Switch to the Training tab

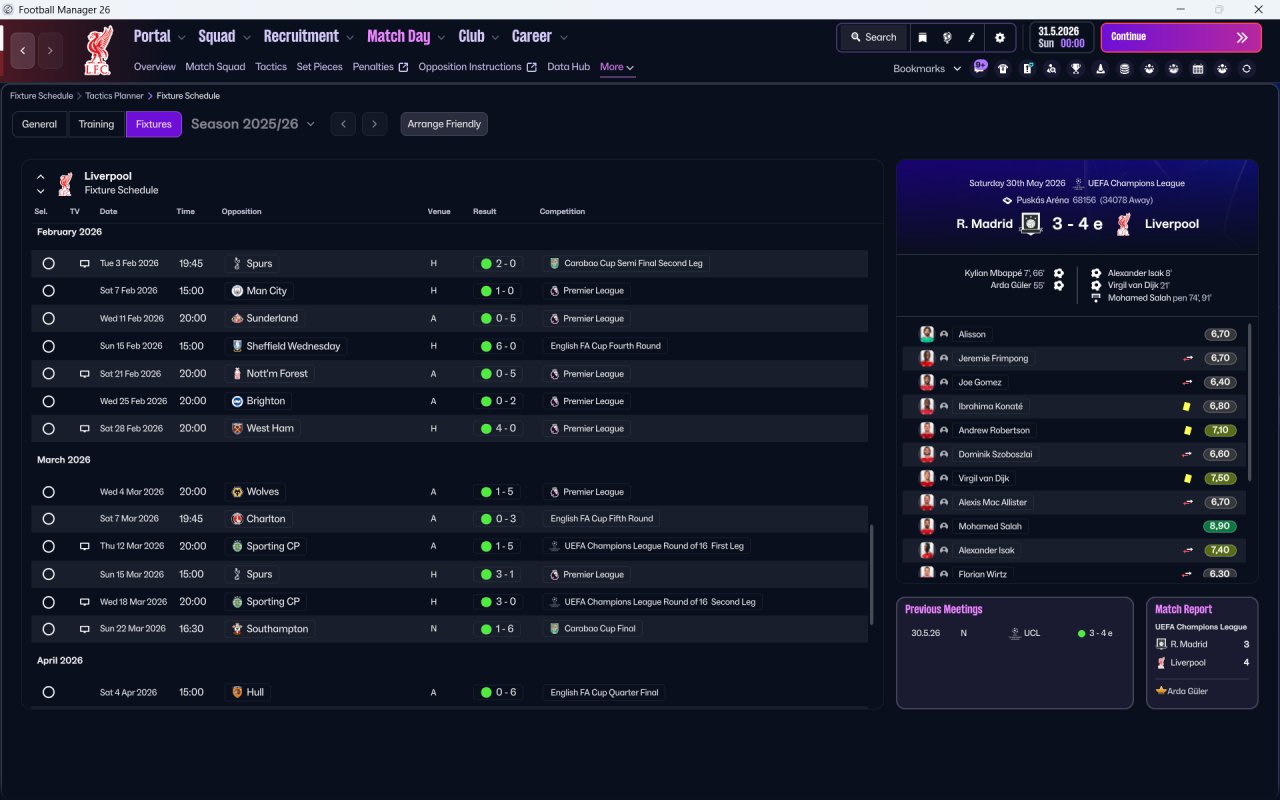click(x=96, y=124)
